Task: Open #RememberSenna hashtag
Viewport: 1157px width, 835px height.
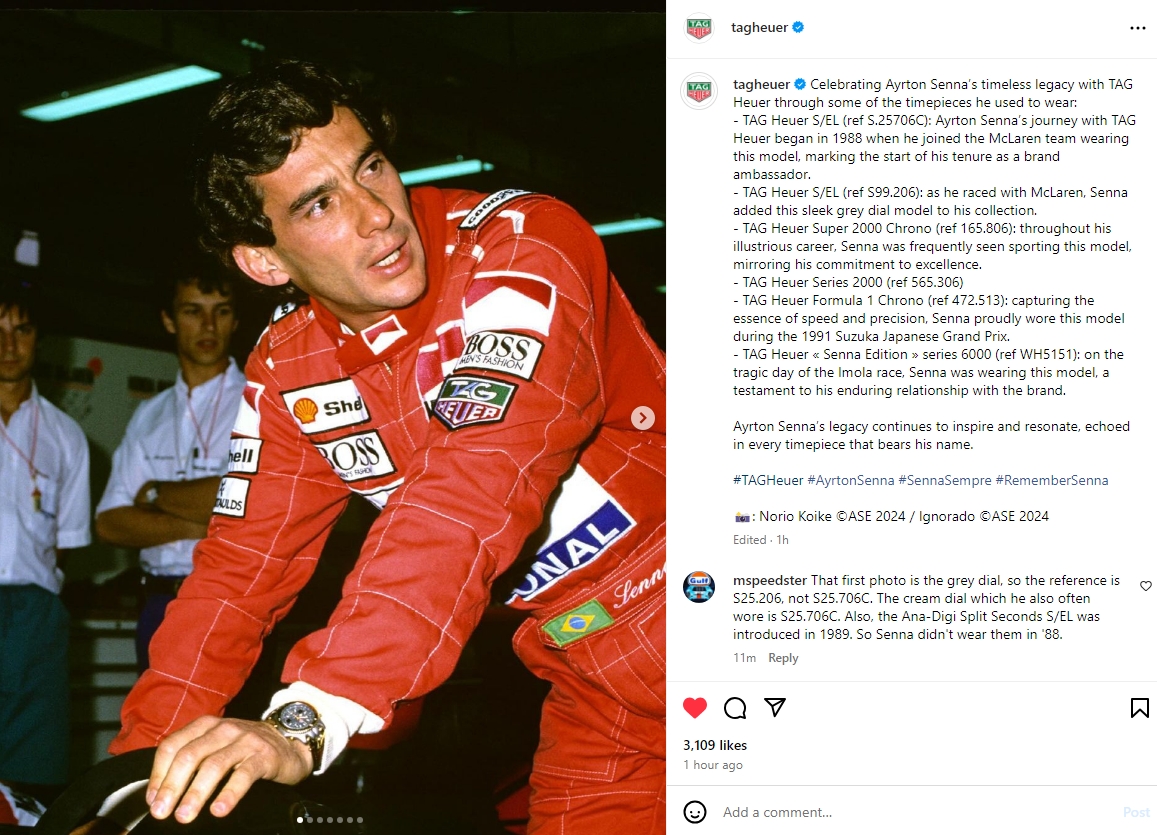Action: 1051,480
